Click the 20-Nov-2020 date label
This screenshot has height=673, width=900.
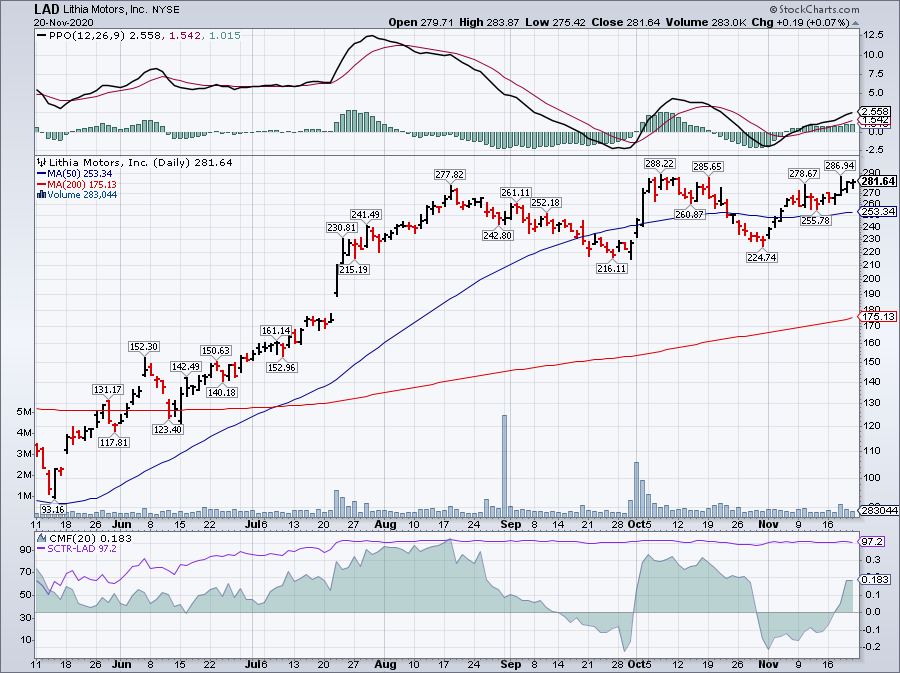61,22
